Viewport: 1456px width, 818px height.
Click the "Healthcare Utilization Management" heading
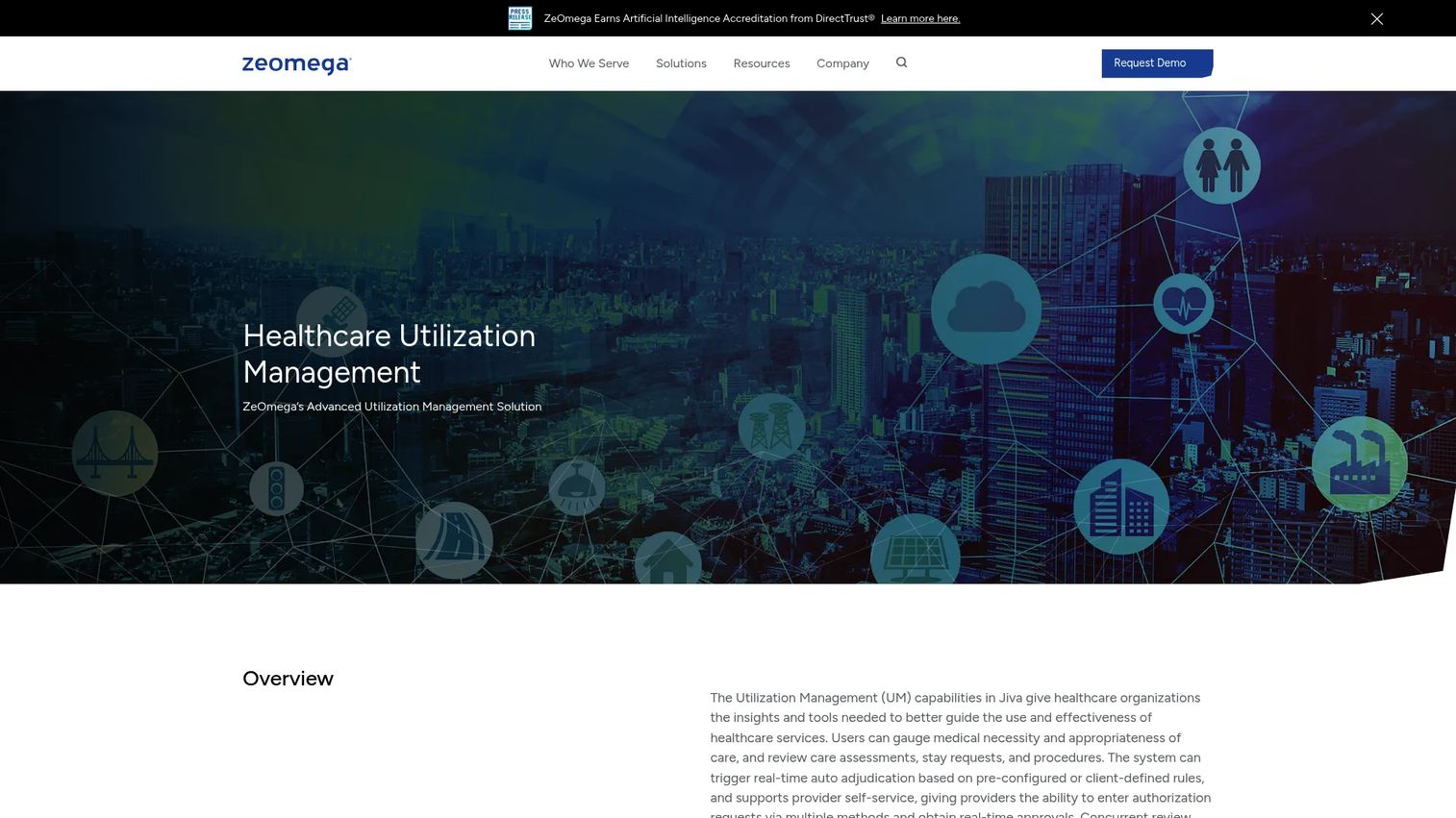click(x=389, y=353)
